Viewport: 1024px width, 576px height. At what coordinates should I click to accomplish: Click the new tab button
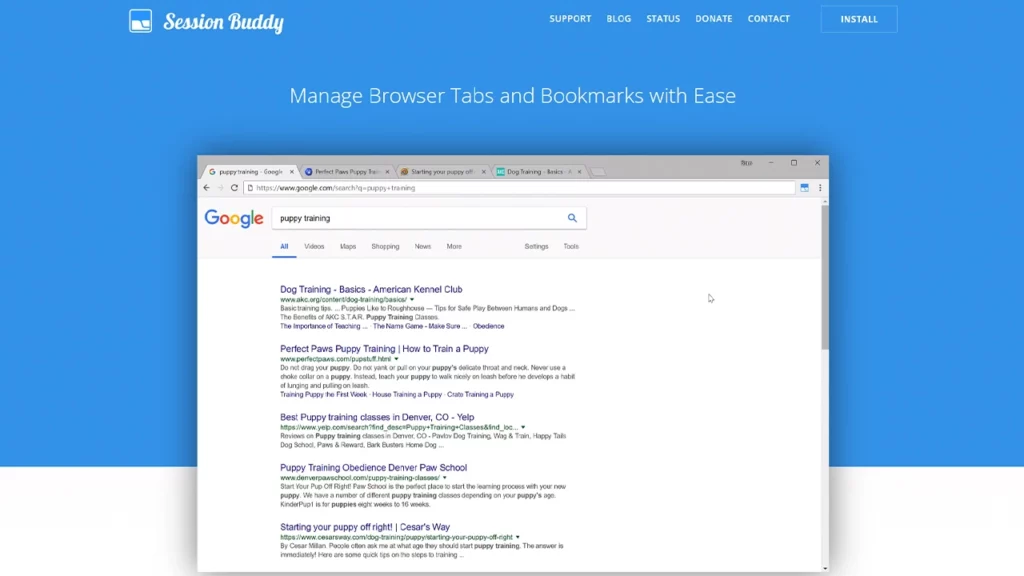tap(598, 172)
